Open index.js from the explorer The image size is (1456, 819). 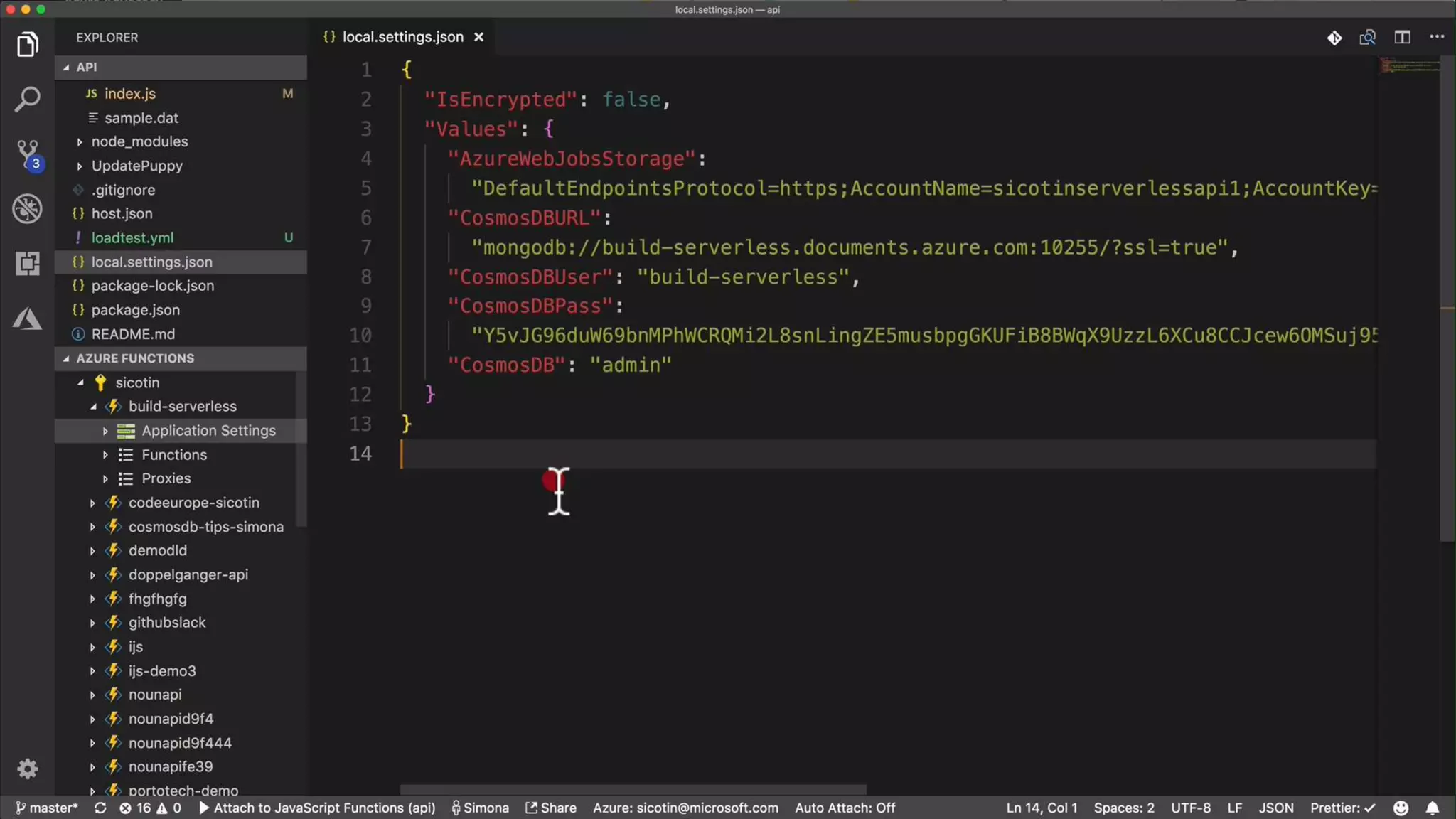click(129, 94)
